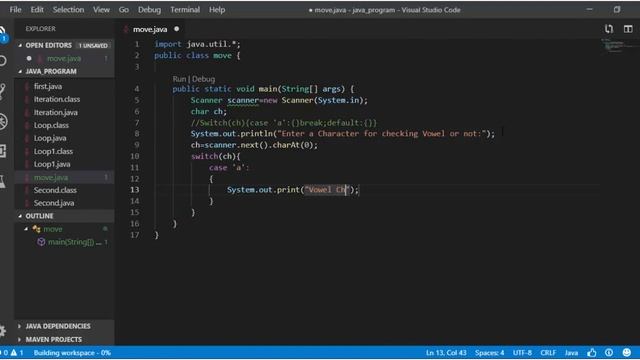Open the Debug view in activity bar
This screenshot has width=640, height=360.
click(2, 121)
